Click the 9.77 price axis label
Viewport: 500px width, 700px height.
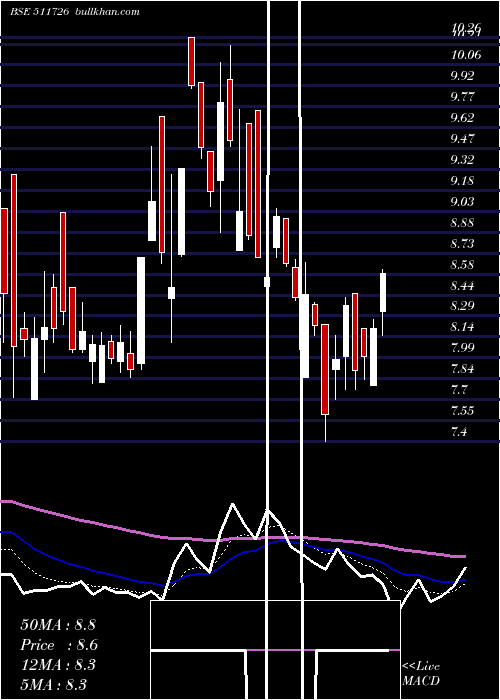point(462,96)
